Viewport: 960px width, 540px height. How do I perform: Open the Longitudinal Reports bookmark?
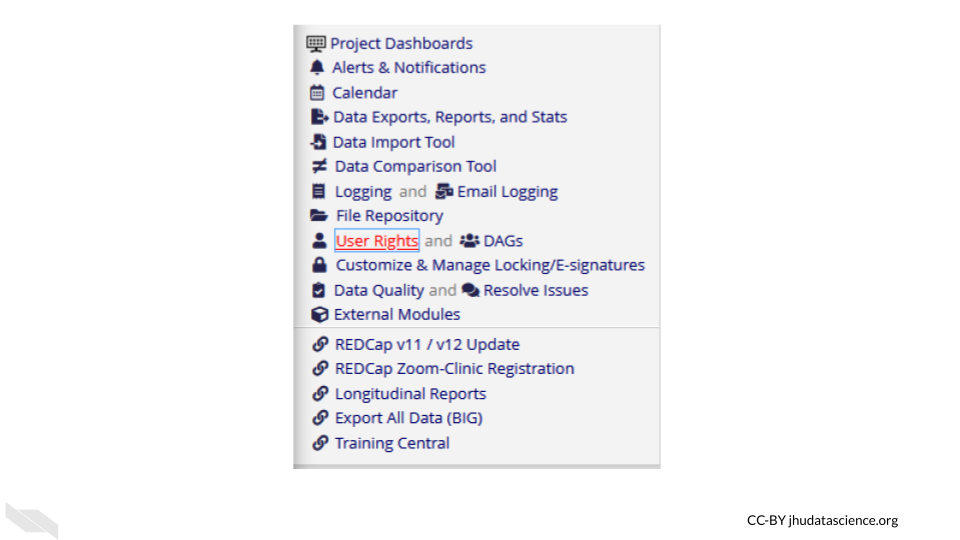point(410,394)
